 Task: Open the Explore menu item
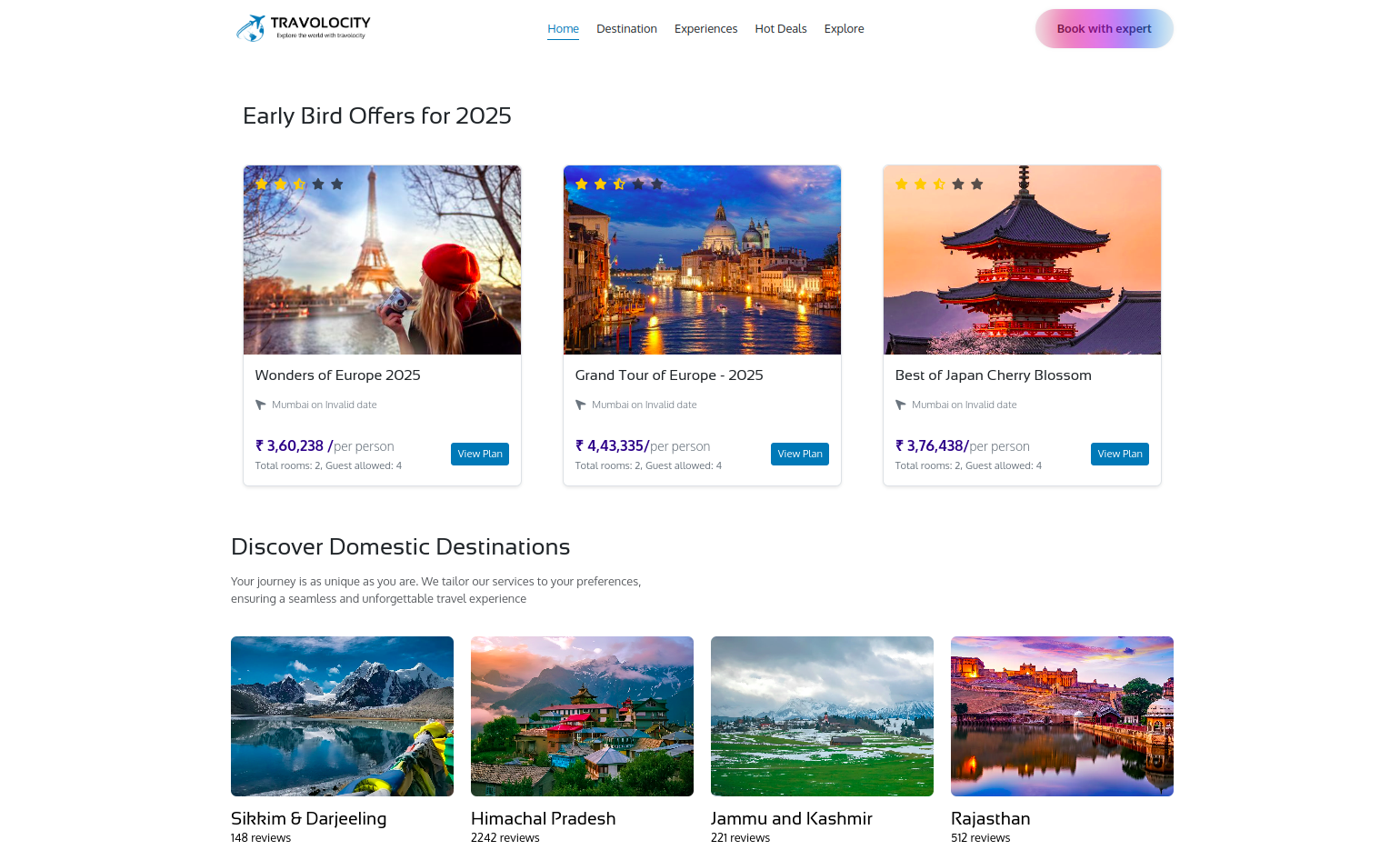coord(844,29)
